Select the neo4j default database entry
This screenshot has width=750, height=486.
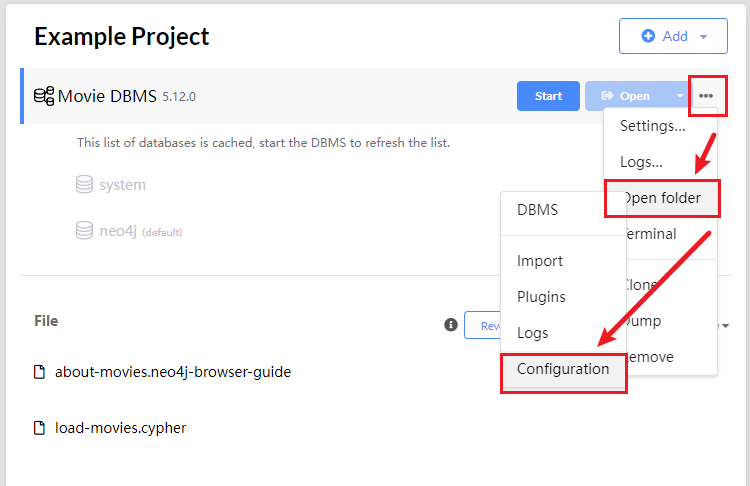[120, 231]
